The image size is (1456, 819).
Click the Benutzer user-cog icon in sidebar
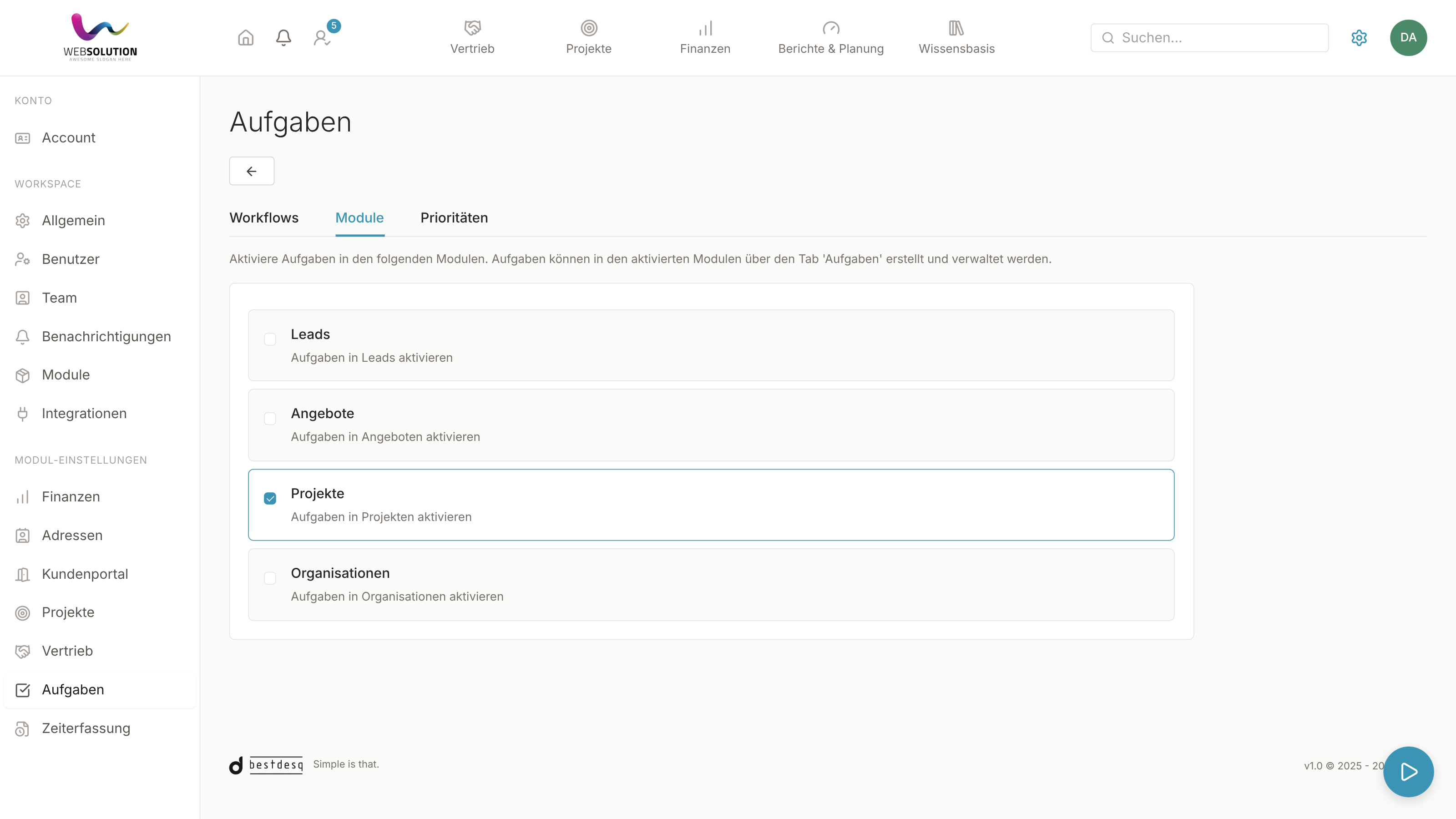(x=23, y=259)
